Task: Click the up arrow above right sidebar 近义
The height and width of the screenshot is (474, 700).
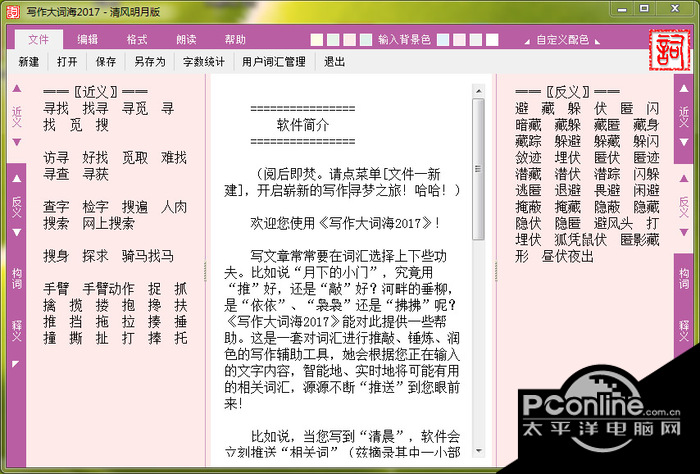Action: (684, 88)
